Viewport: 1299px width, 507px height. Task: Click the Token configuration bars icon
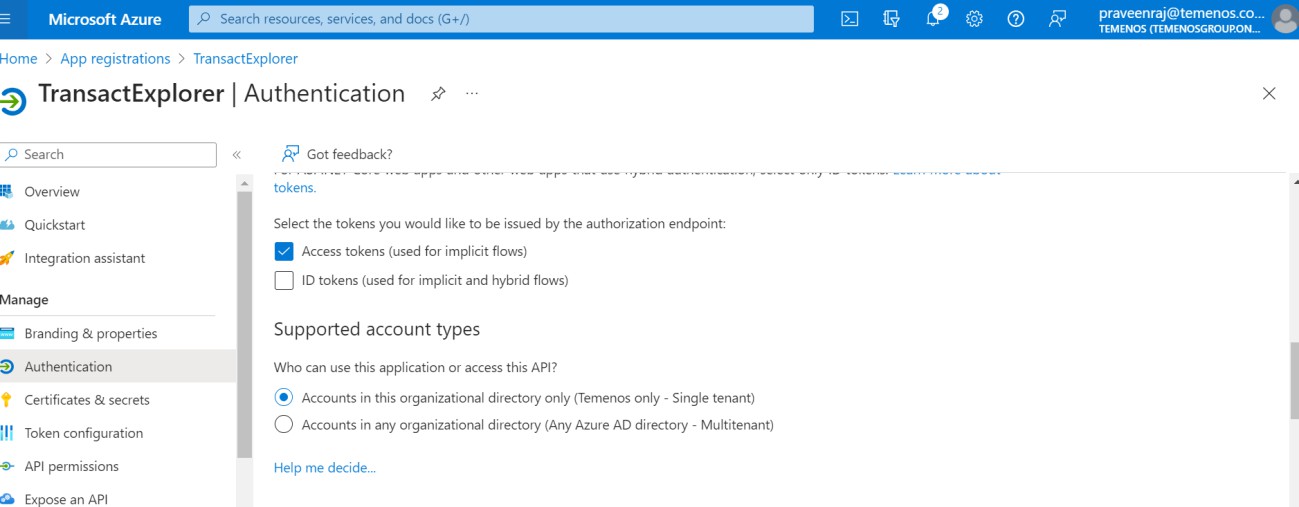click(x=6, y=433)
